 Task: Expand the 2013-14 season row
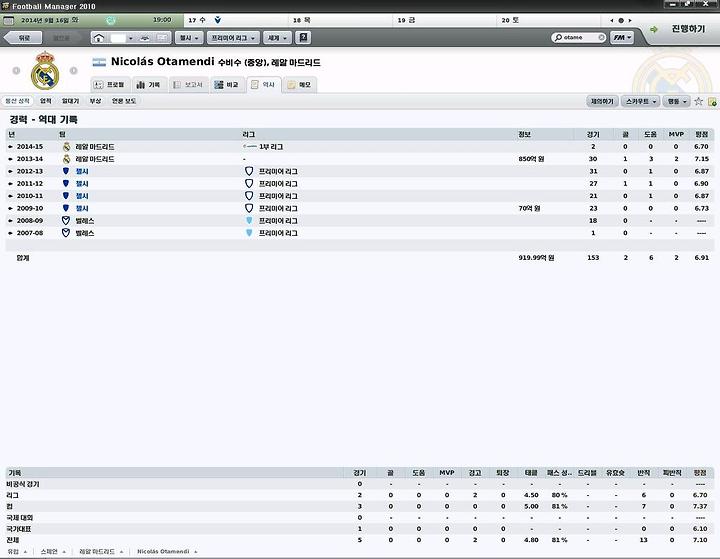pyautogui.click(x=11, y=159)
